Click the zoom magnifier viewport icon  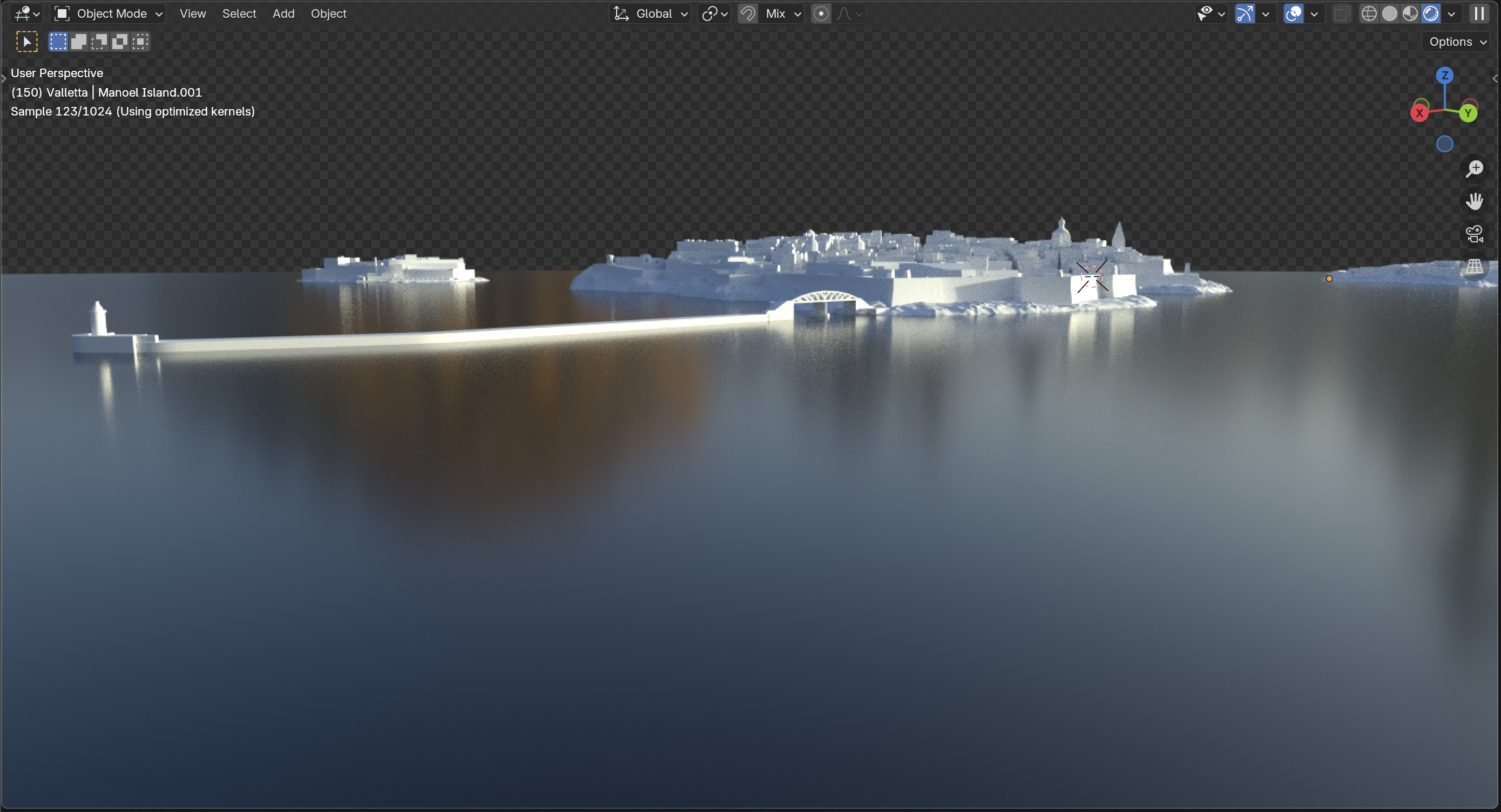[x=1474, y=169]
